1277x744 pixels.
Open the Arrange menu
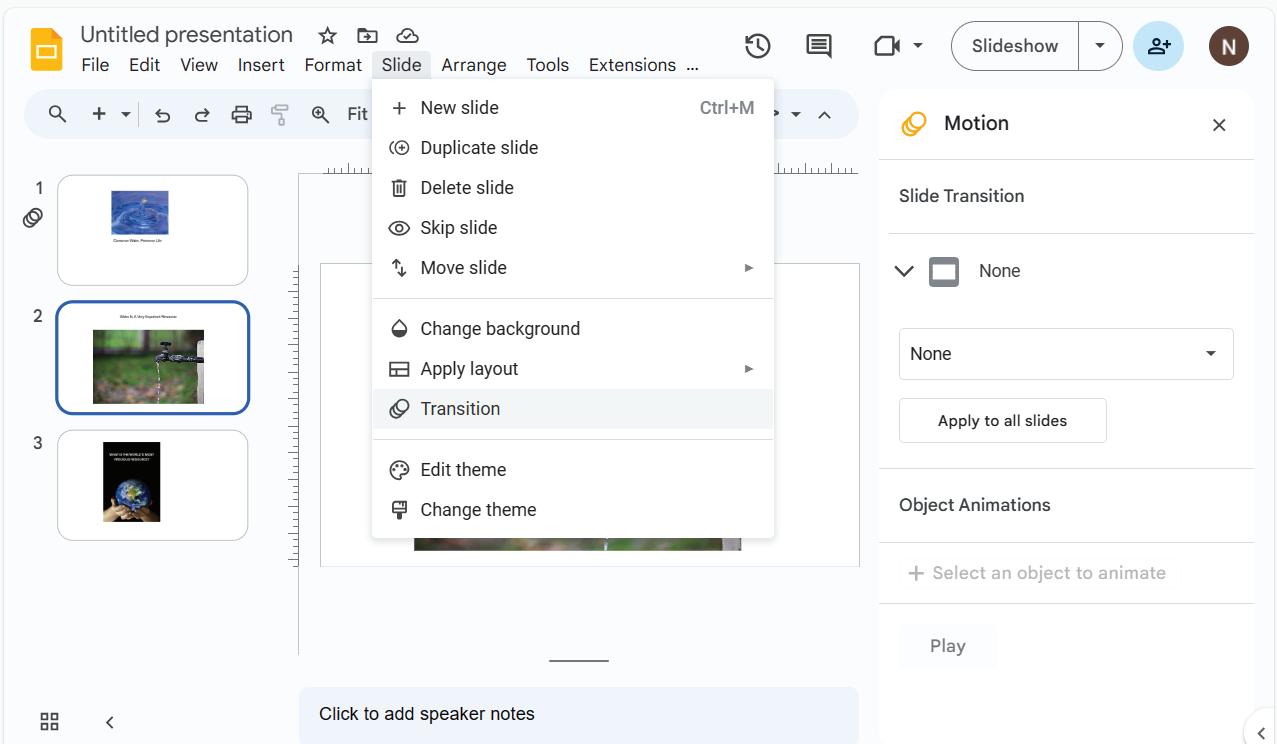[474, 65]
